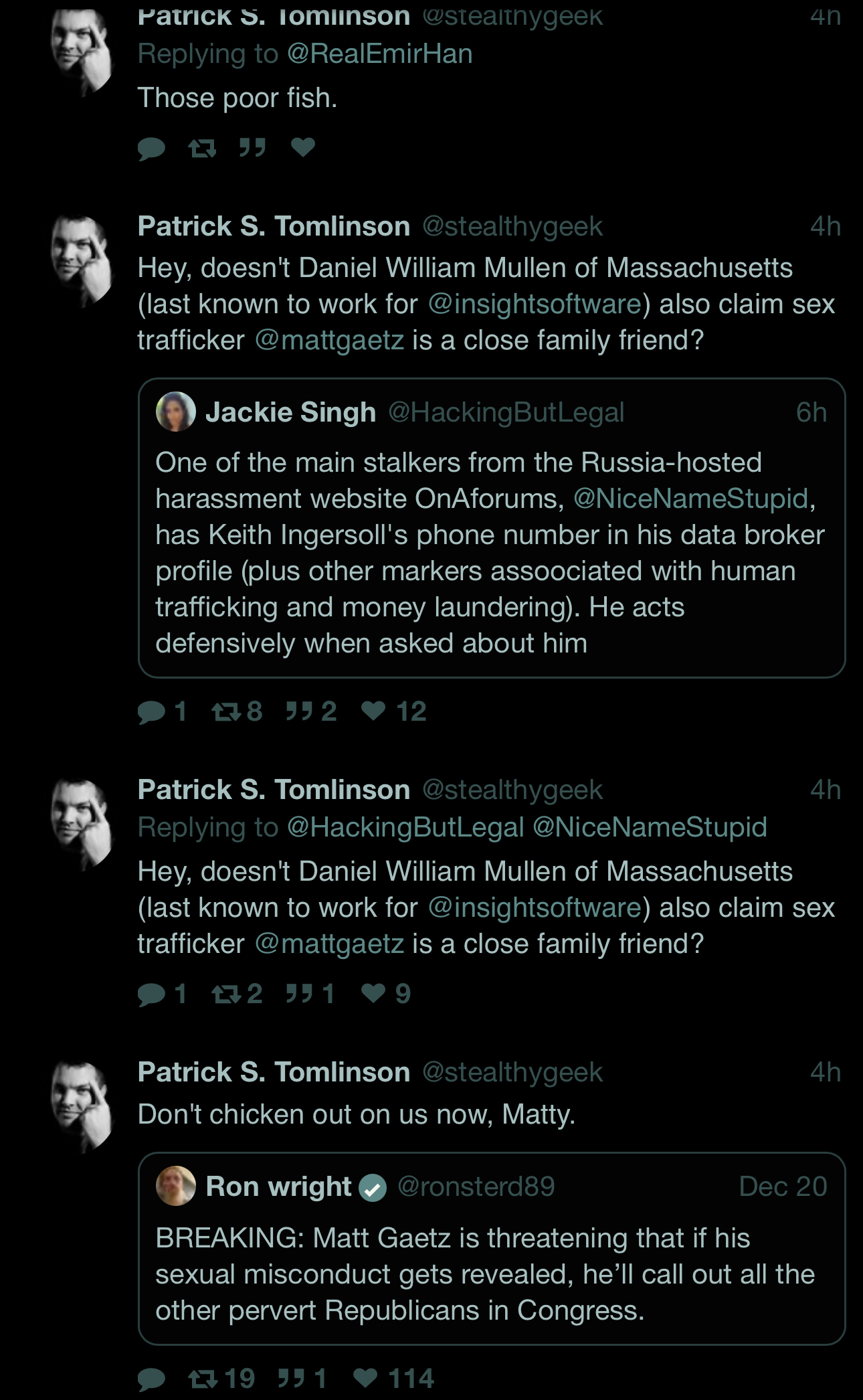This screenshot has width=863, height=1400.
Task: Like the tweet with 9 likes
Action: pos(385,993)
